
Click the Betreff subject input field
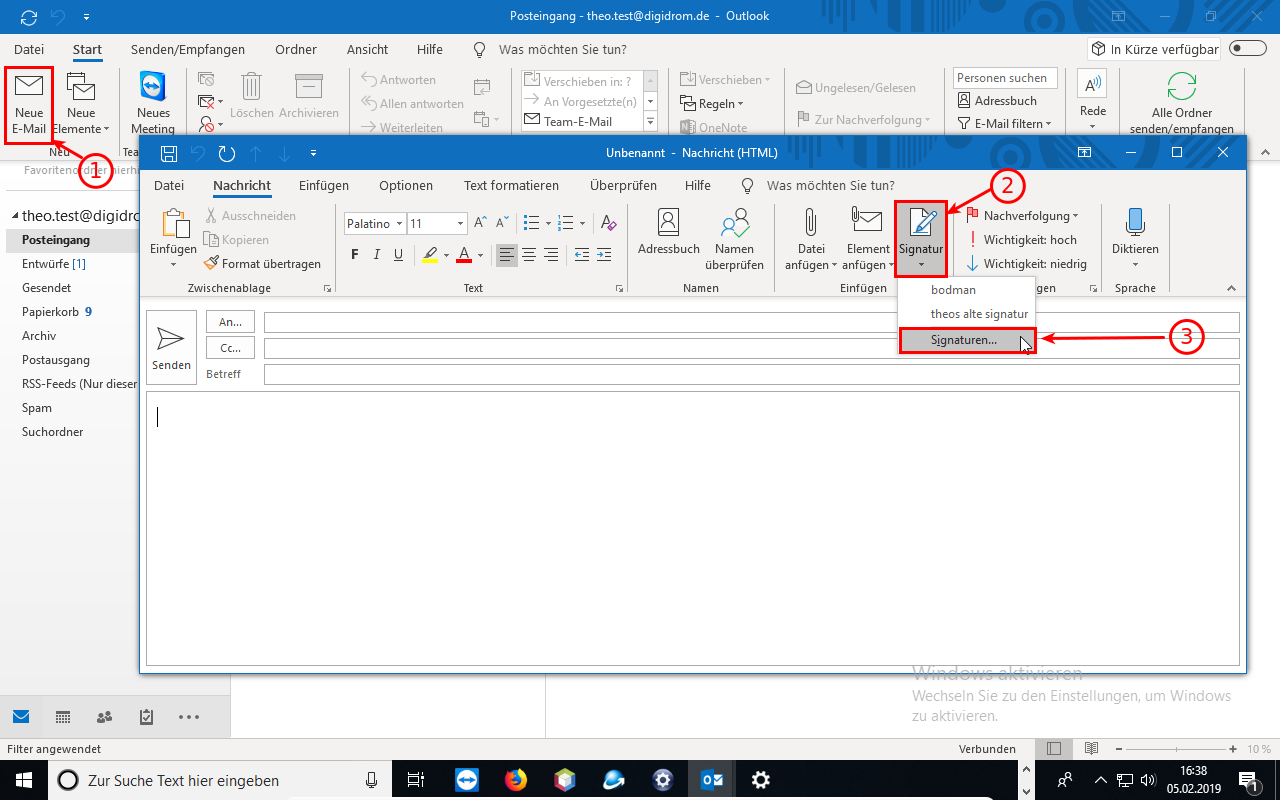pos(750,374)
